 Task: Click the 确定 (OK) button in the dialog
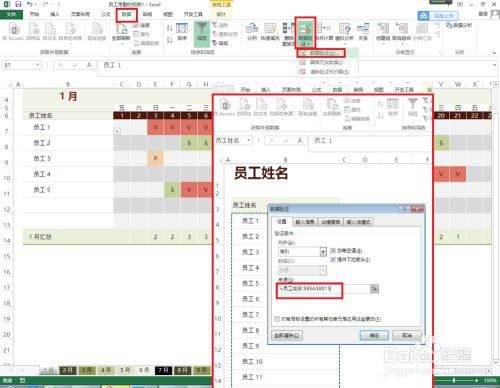[x=374, y=335]
